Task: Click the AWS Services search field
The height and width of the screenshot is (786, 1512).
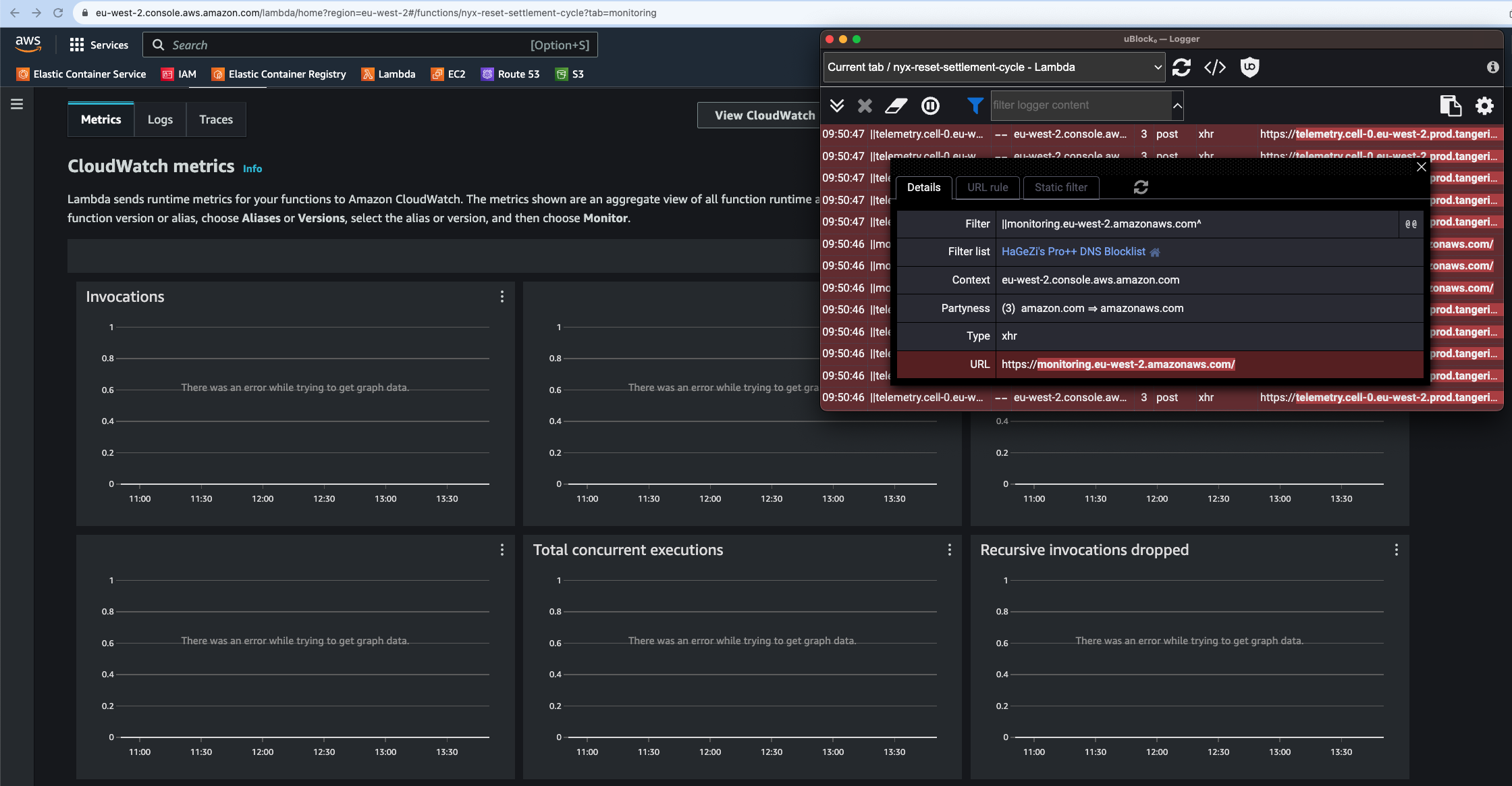Action: [371, 45]
